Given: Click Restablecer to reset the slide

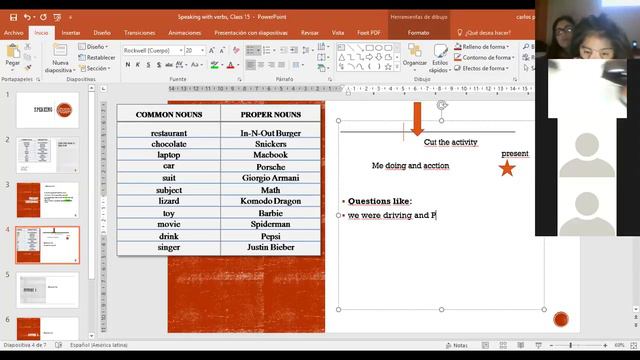Looking at the screenshot, I should 97,58.
